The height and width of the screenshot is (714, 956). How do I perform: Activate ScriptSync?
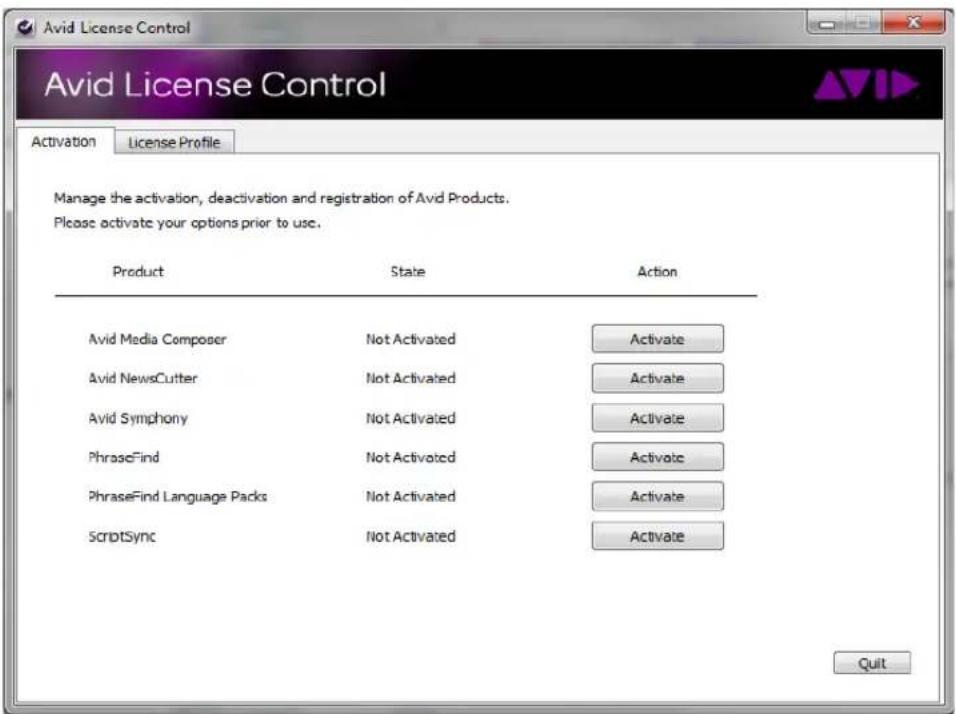pyautogui.click(x=657, y=536)
